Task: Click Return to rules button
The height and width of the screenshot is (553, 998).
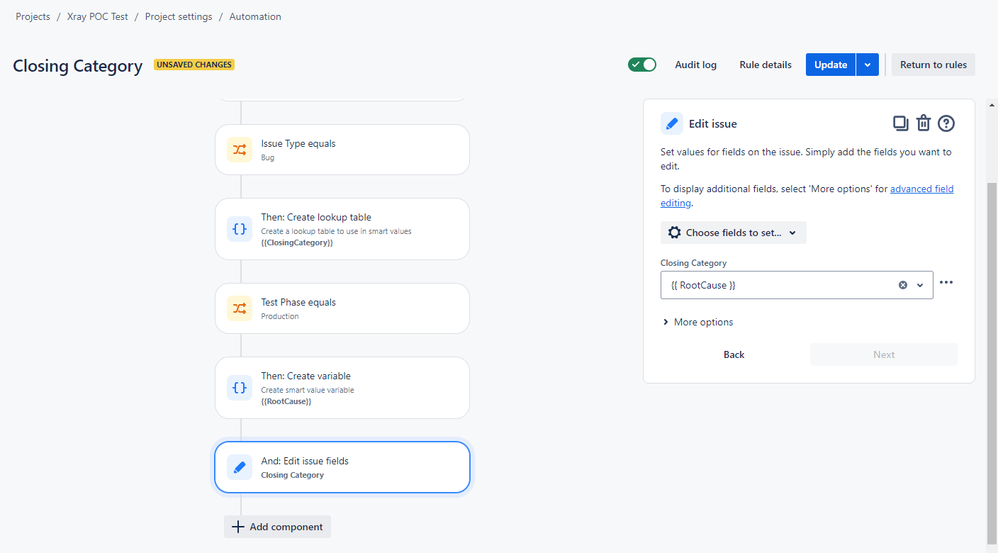Action: click(x=933, y=64)
